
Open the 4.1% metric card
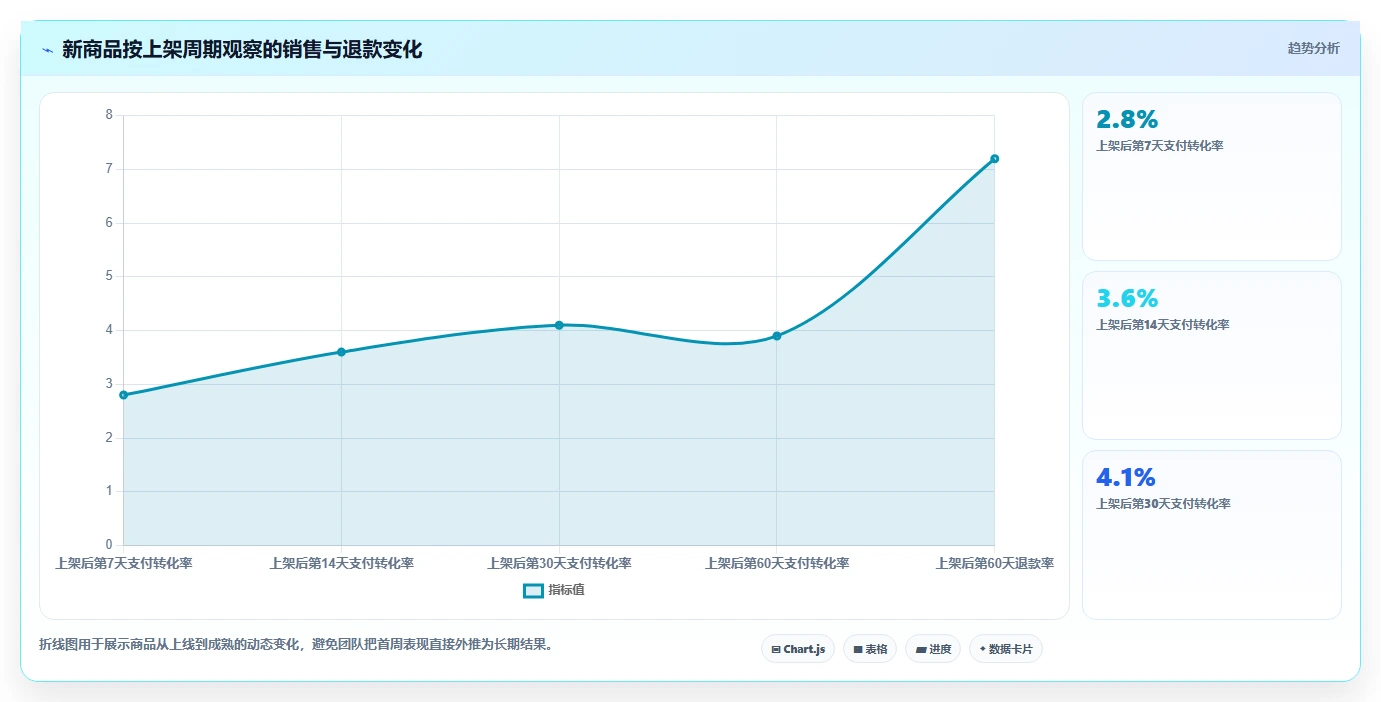(x=1211, y=534)
